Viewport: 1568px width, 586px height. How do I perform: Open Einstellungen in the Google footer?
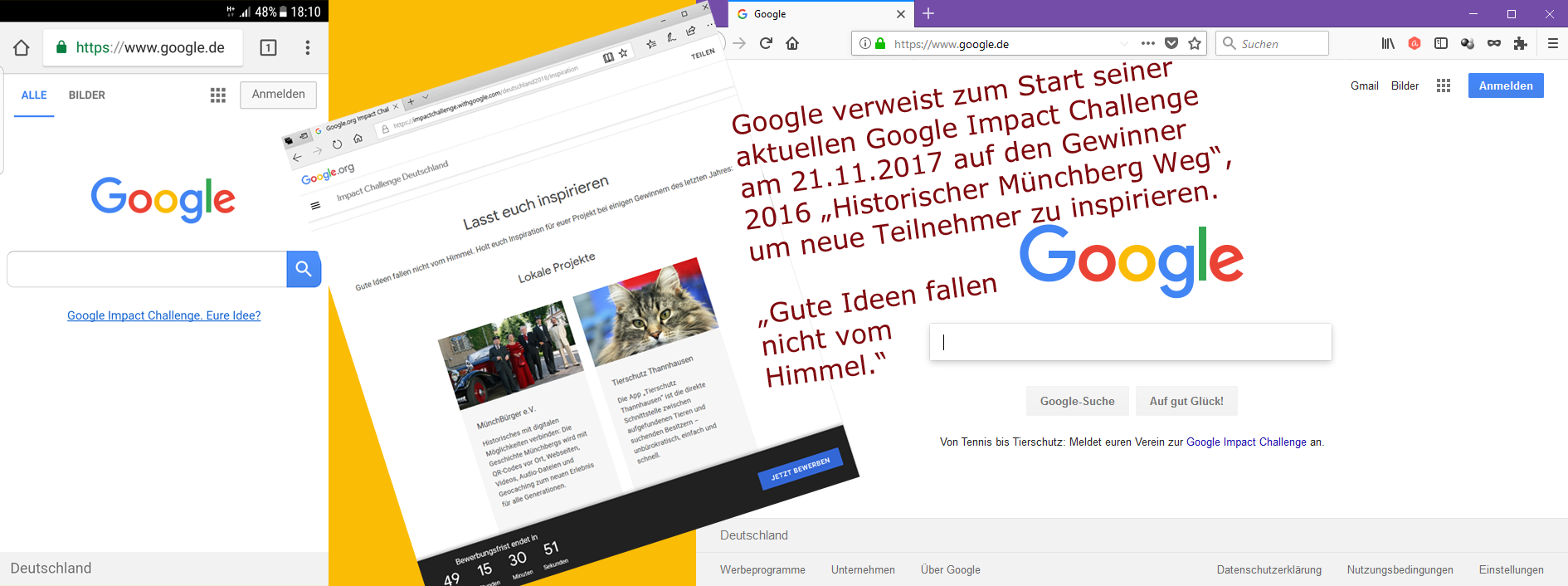point(1512,570)
